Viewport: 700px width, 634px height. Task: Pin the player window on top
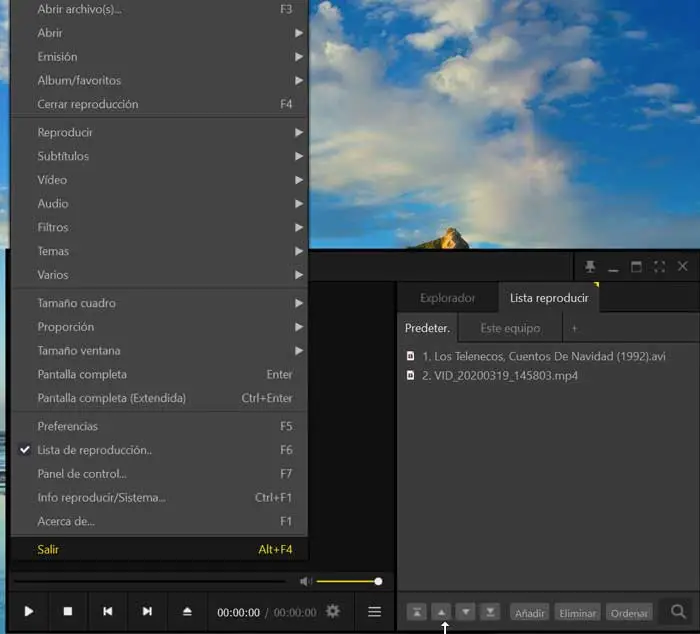[x=590, y=267]
